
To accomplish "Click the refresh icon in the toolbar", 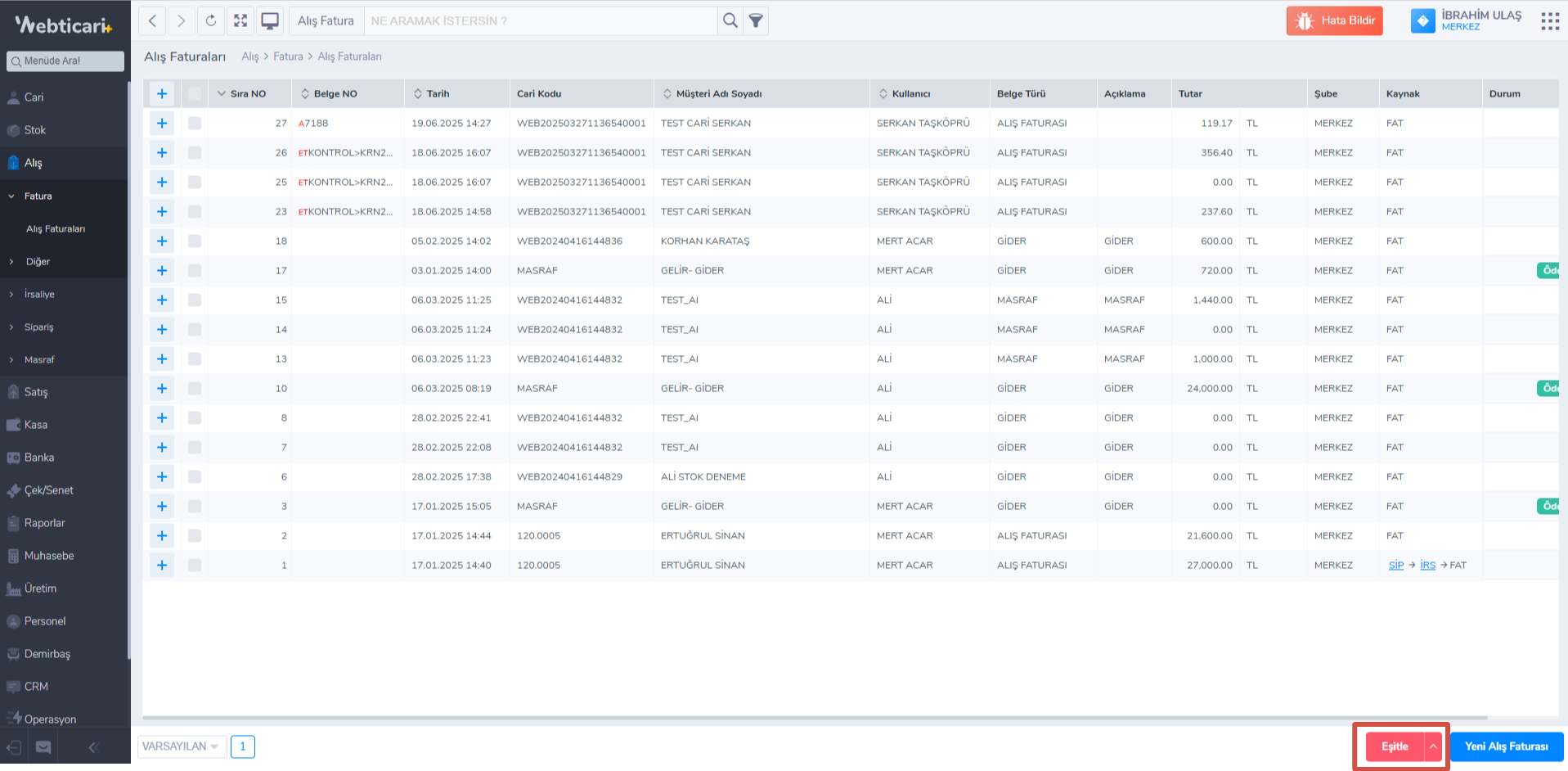I will (x=211, y=20).
